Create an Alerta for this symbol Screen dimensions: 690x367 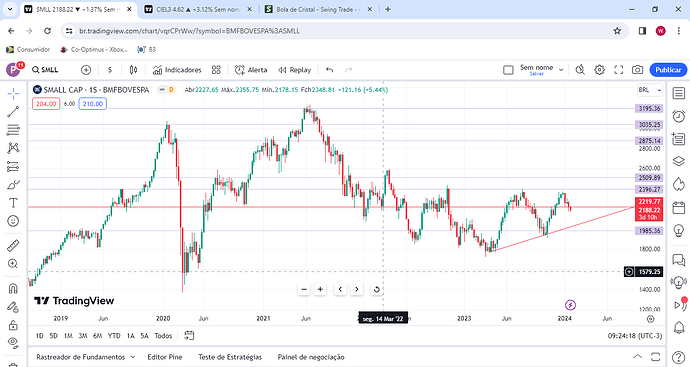point(251,70)
